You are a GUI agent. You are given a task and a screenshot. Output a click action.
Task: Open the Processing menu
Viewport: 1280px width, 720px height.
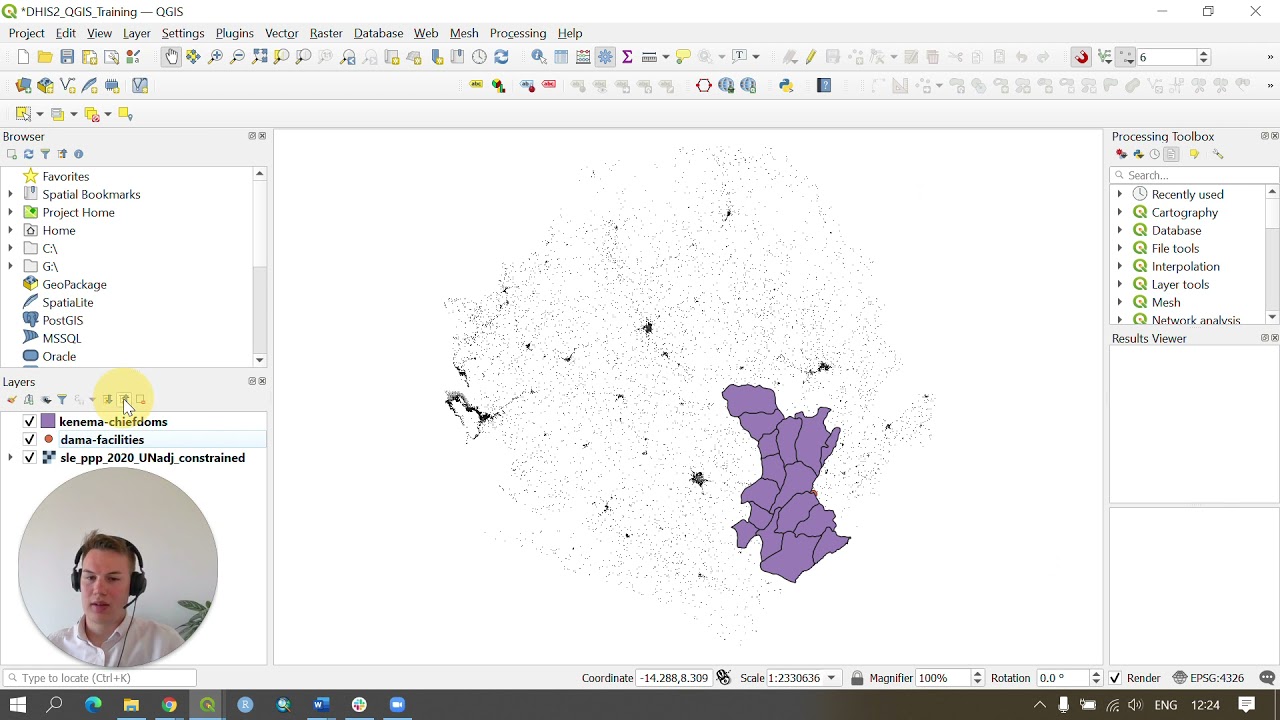click(x=518, y=33)
